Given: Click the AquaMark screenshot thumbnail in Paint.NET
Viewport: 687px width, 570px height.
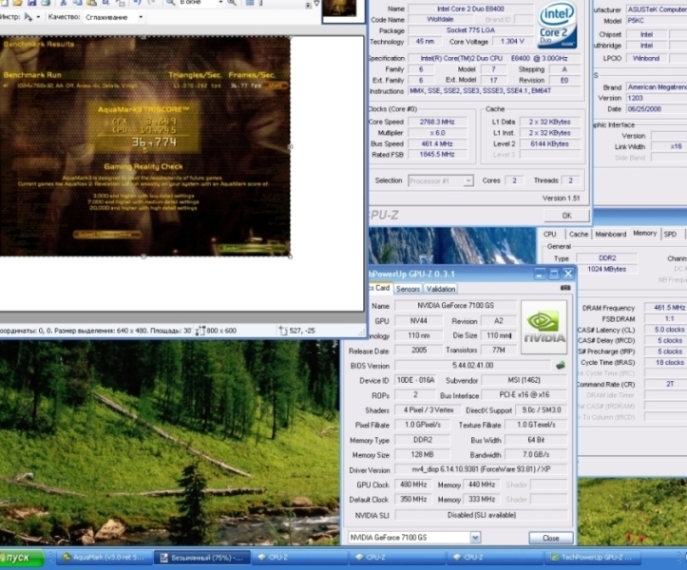Looking at the screenshot, I should click(342, 10).
